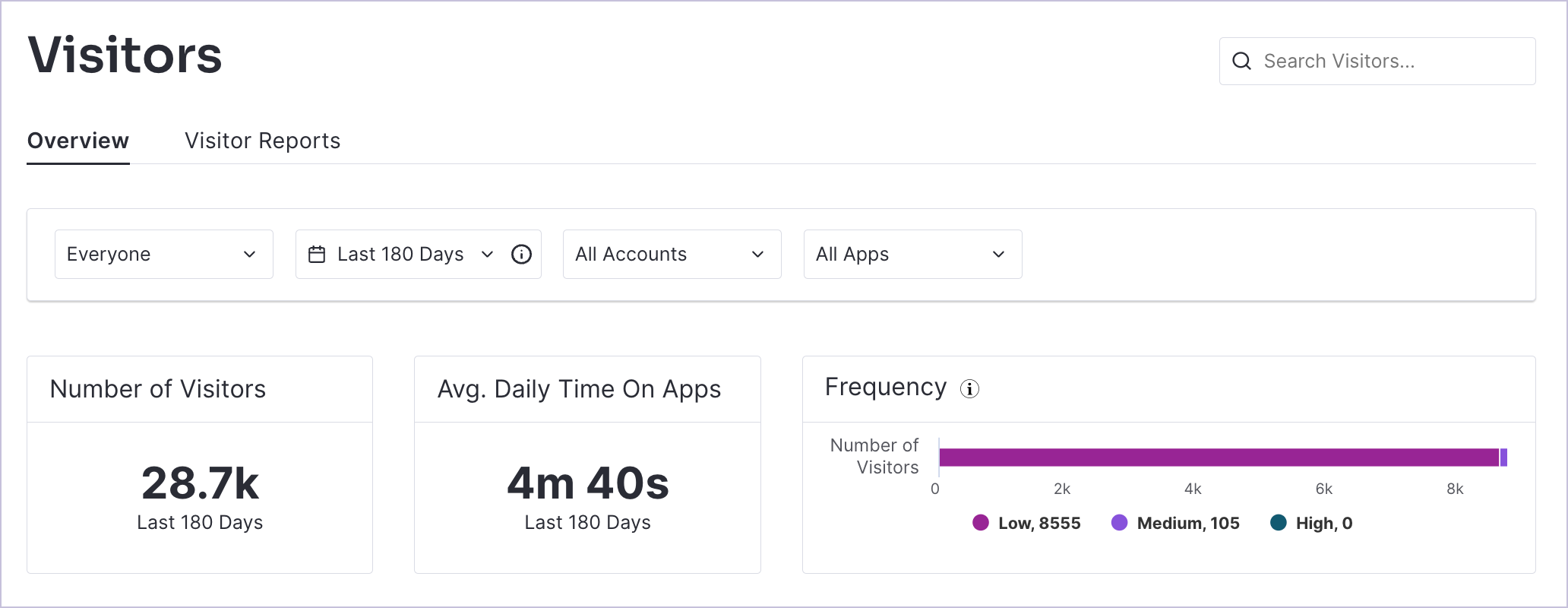This screenshot has height=608, width=1568.
Task: Toggle the Medium frequency legend dot
Action: click(x=1119, y=523)
